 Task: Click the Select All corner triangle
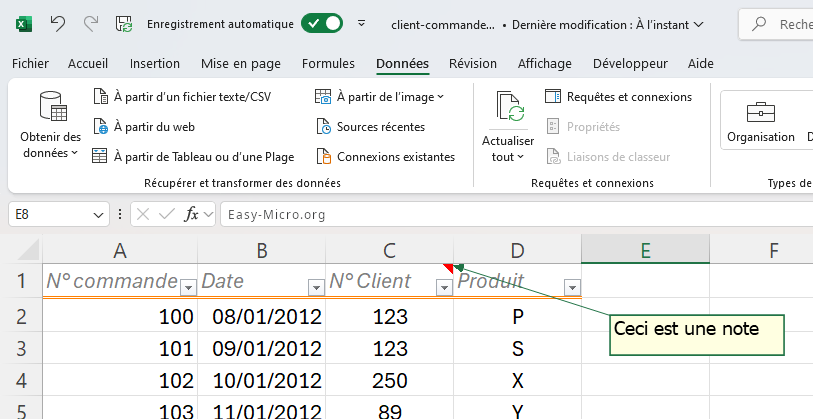(x=27, y=249)
